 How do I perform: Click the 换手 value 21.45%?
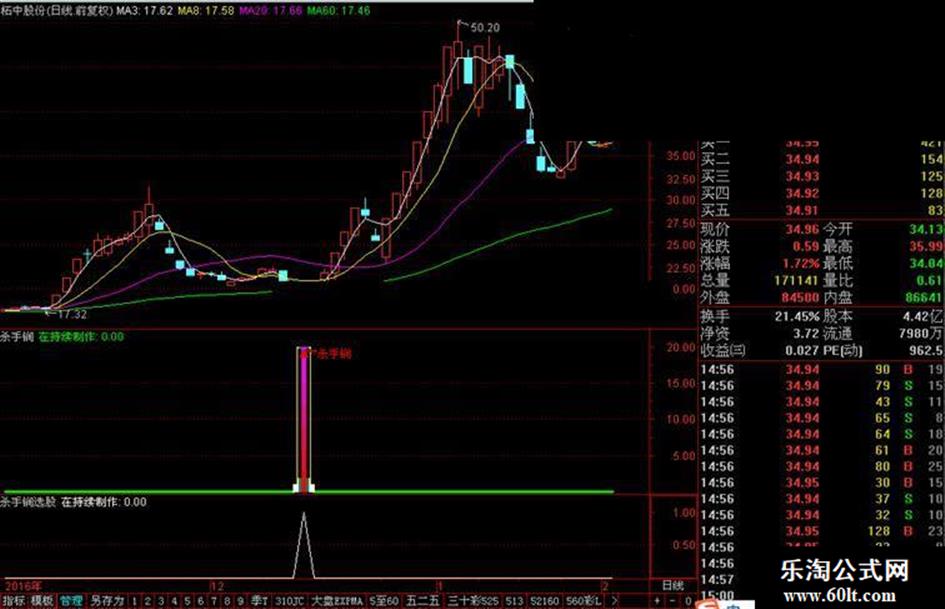point(797,316)
